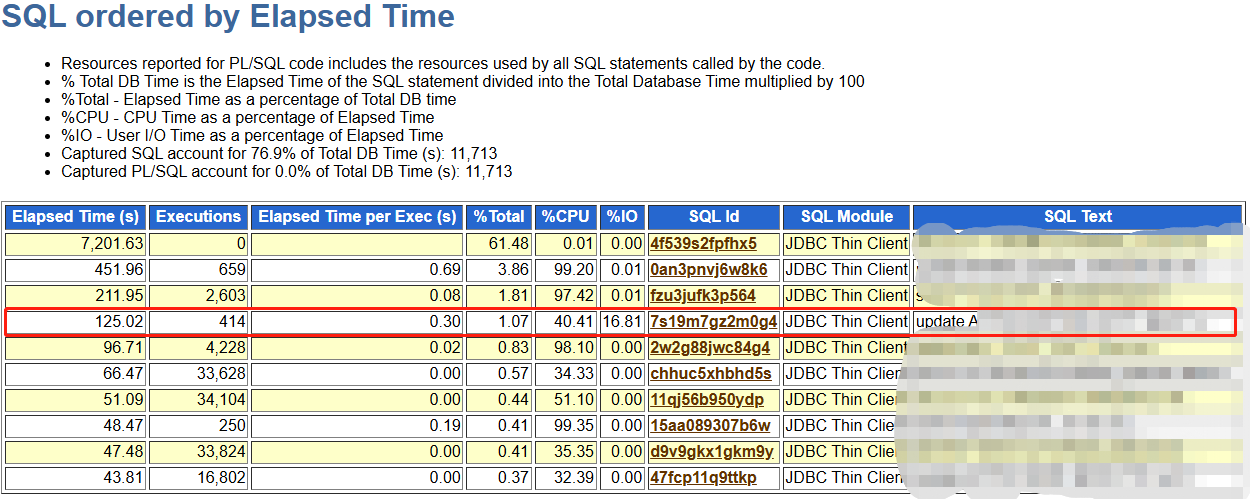1250x503 pixels.
Task: Select the Elapsed Time per Exec (s) header
Action: coord(357,217)
